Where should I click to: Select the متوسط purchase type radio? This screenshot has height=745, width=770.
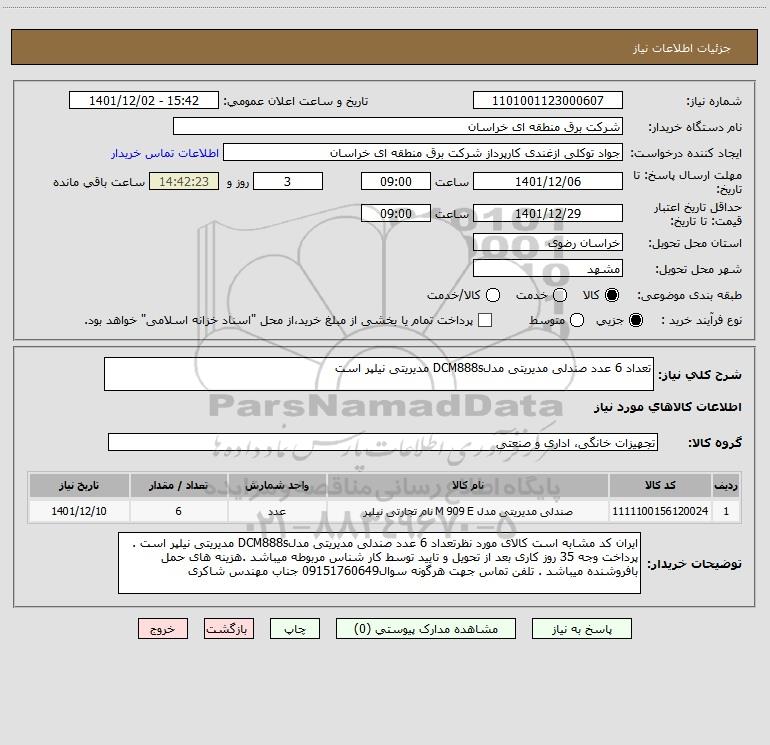click(x=577, y=320)
